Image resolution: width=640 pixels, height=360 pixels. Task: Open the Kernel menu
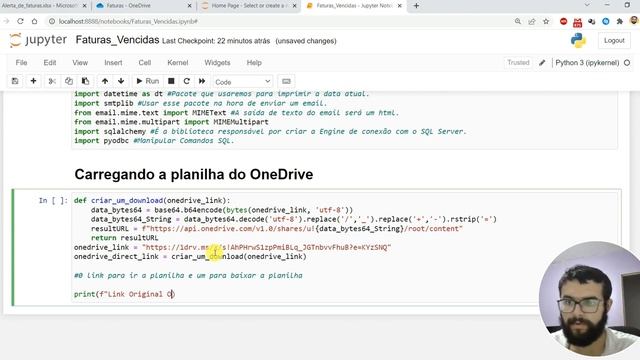coord(178,63)
